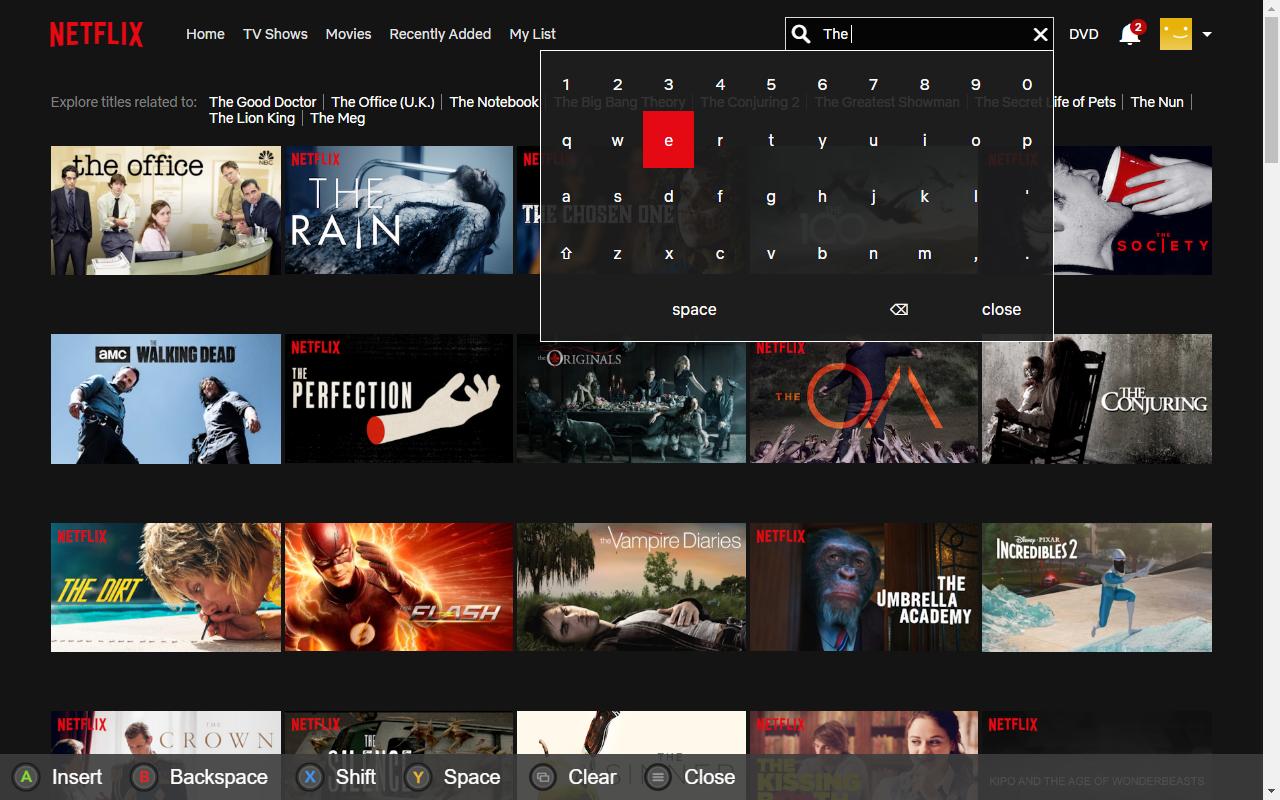Click in the search field containing "The"
Screen dimensions: 1280x800
click(x=920, y=34)
